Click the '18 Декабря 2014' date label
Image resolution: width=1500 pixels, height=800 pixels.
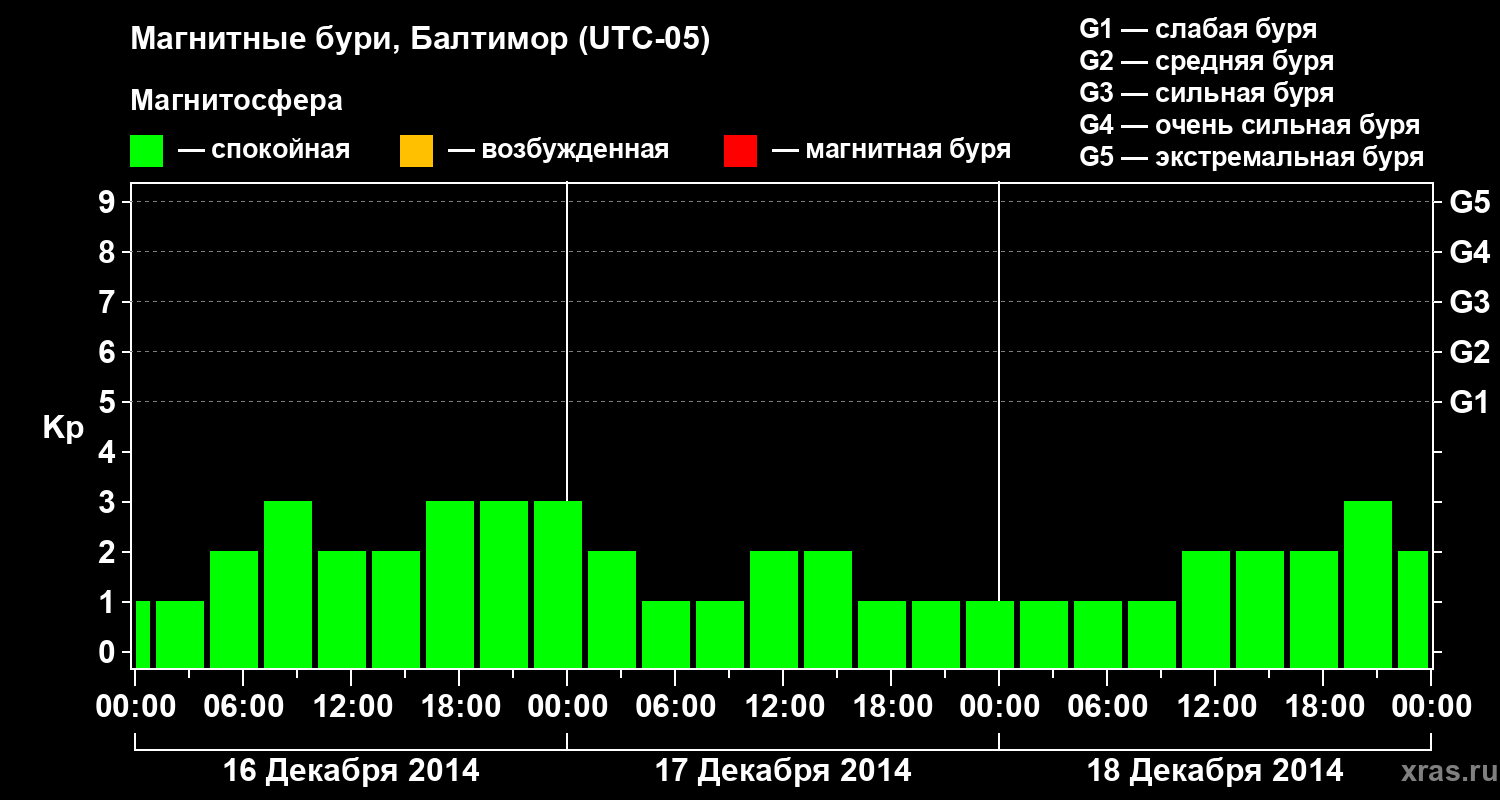(x=1215, y=771)
